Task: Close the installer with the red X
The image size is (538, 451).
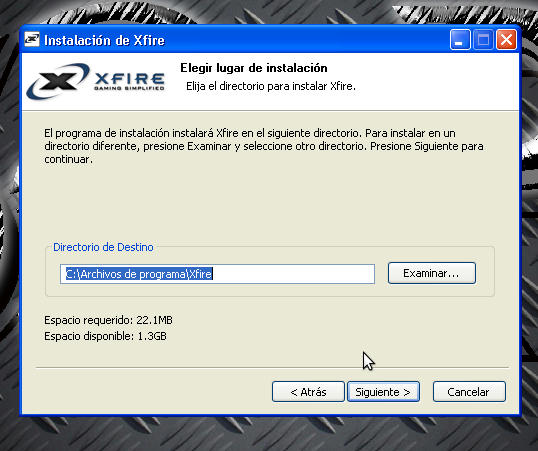Action: point(506,40)
